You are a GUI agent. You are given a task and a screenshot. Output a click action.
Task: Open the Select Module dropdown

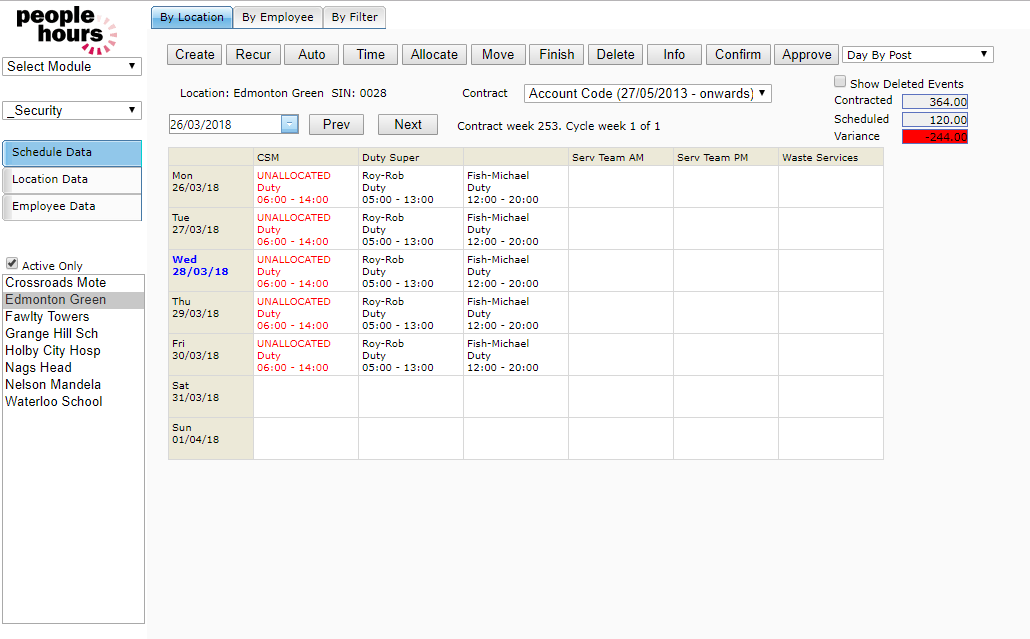(72, 67)
